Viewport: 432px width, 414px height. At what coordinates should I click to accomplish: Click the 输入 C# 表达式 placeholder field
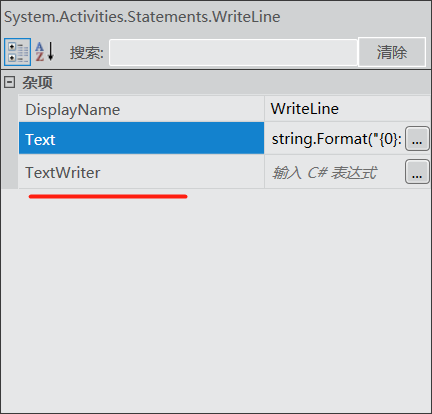335,172
